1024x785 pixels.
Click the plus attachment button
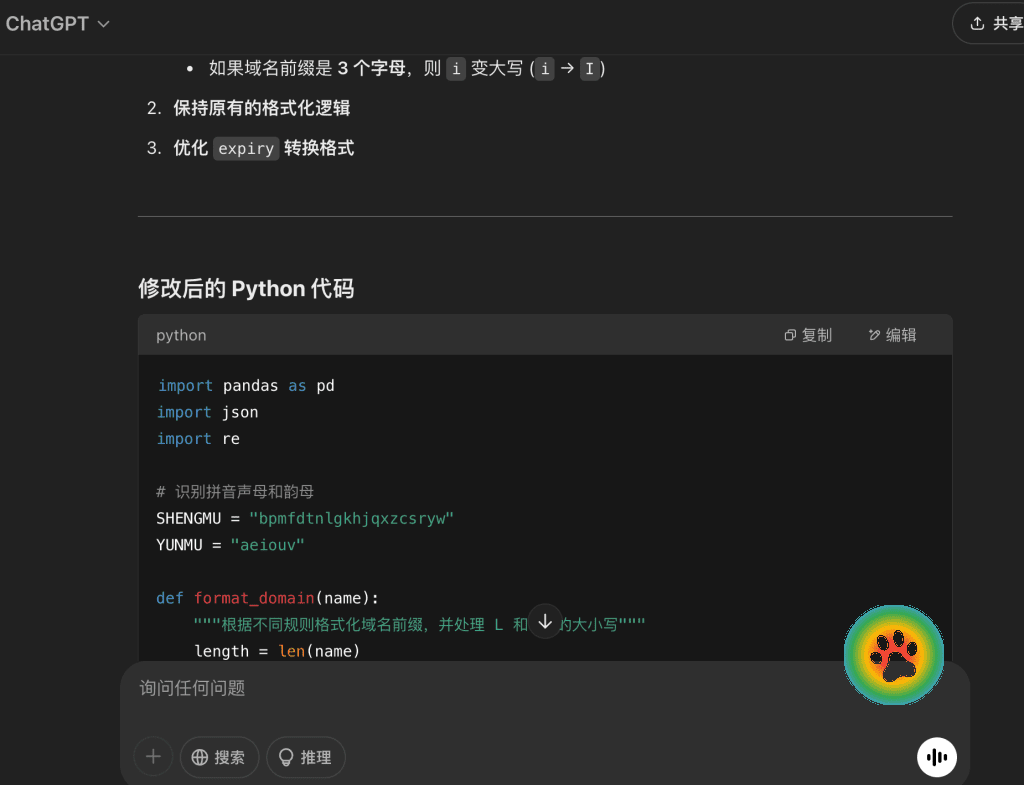pyautogui.click(x=153, y=757)
